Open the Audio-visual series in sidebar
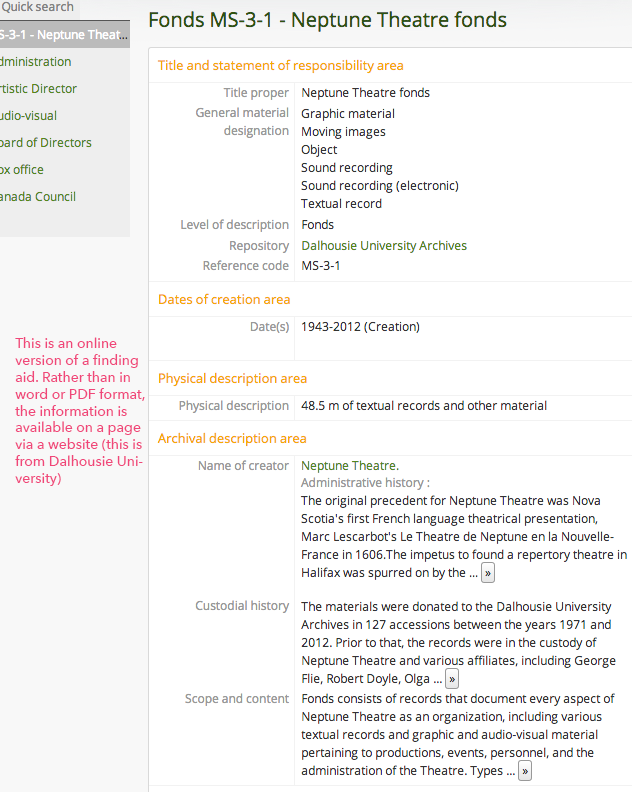This screenshot has height=792, width=632. (28, 116)
